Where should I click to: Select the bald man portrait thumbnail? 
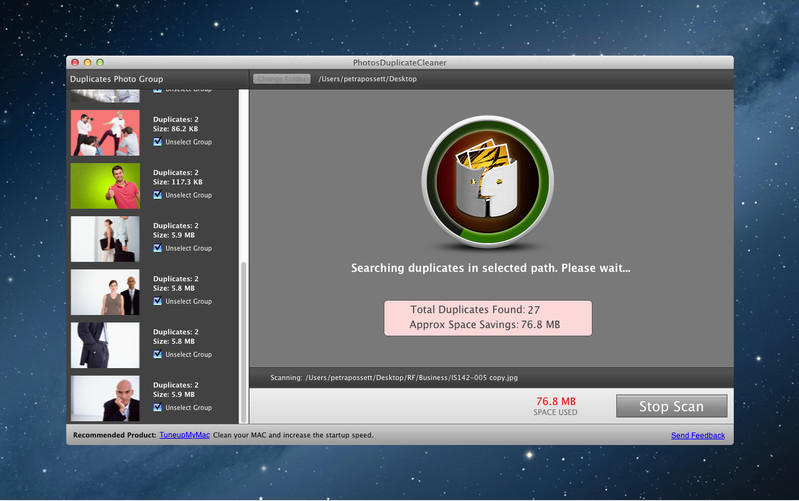[x=105, y=398]
